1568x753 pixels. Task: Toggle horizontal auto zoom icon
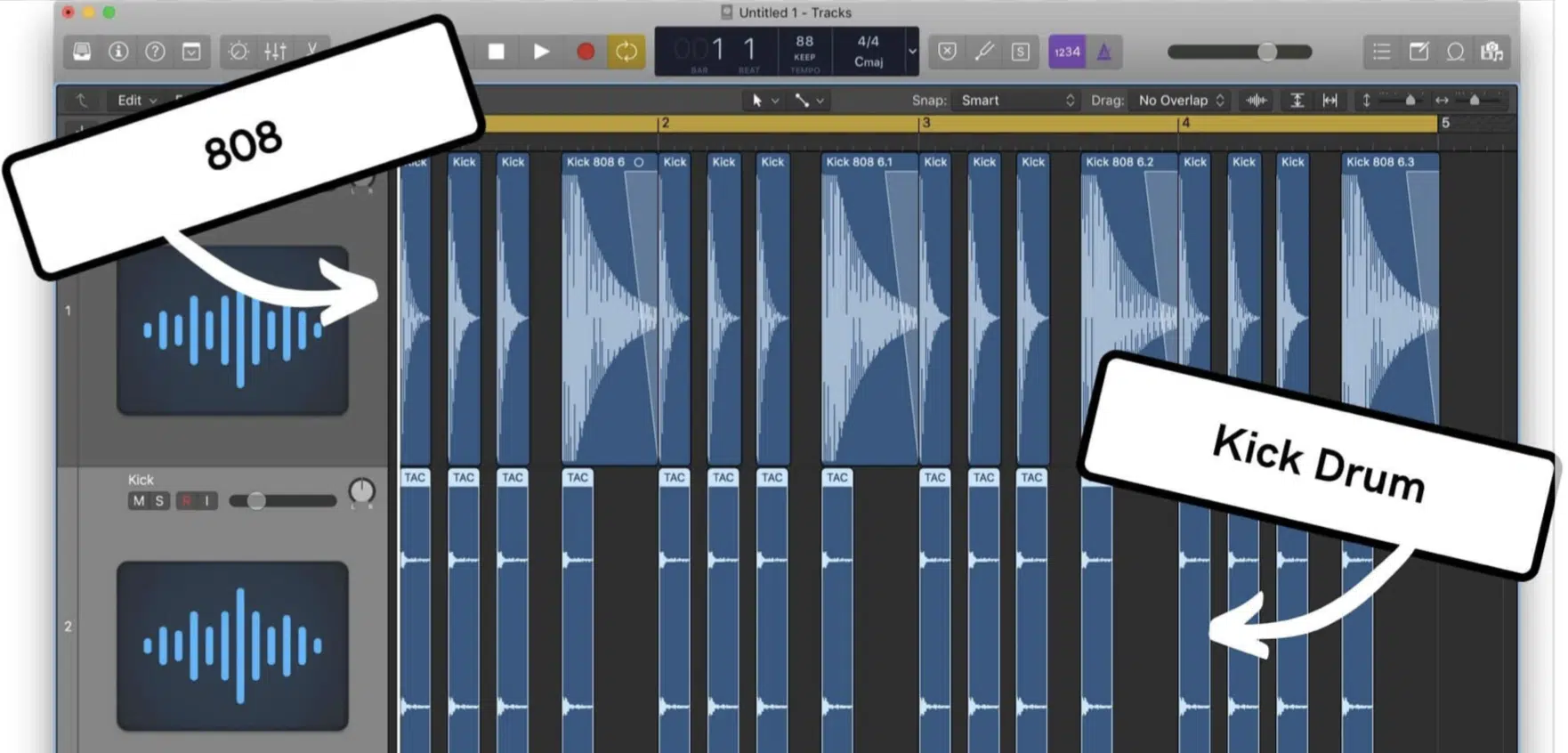(1330, 101)
